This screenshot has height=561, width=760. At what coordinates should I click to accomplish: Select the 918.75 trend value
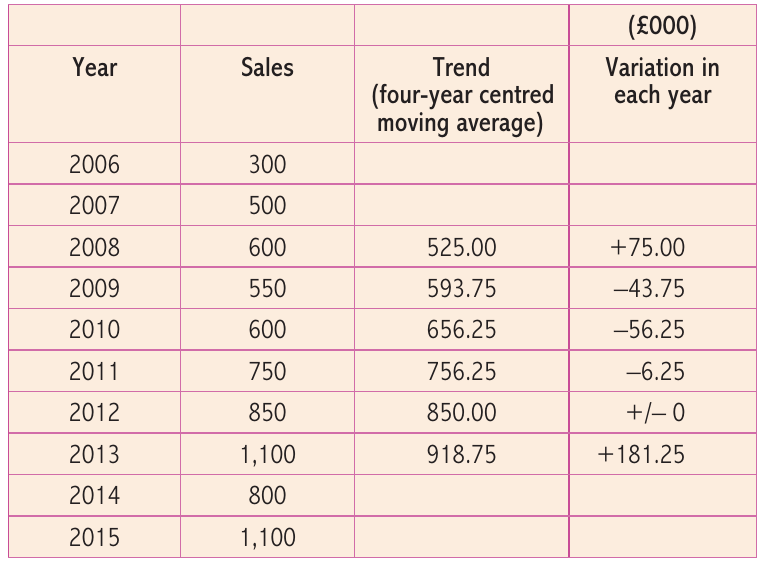tap(461, 455)
